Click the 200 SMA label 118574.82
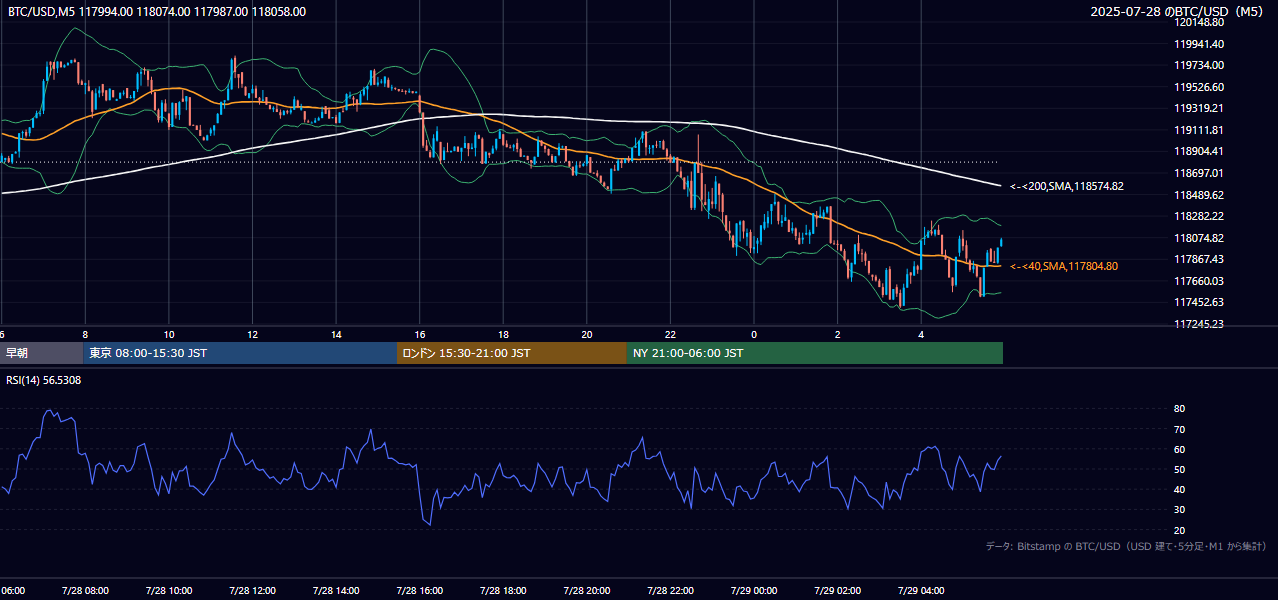The image size is (1278, 600). tap(1067, 186)
